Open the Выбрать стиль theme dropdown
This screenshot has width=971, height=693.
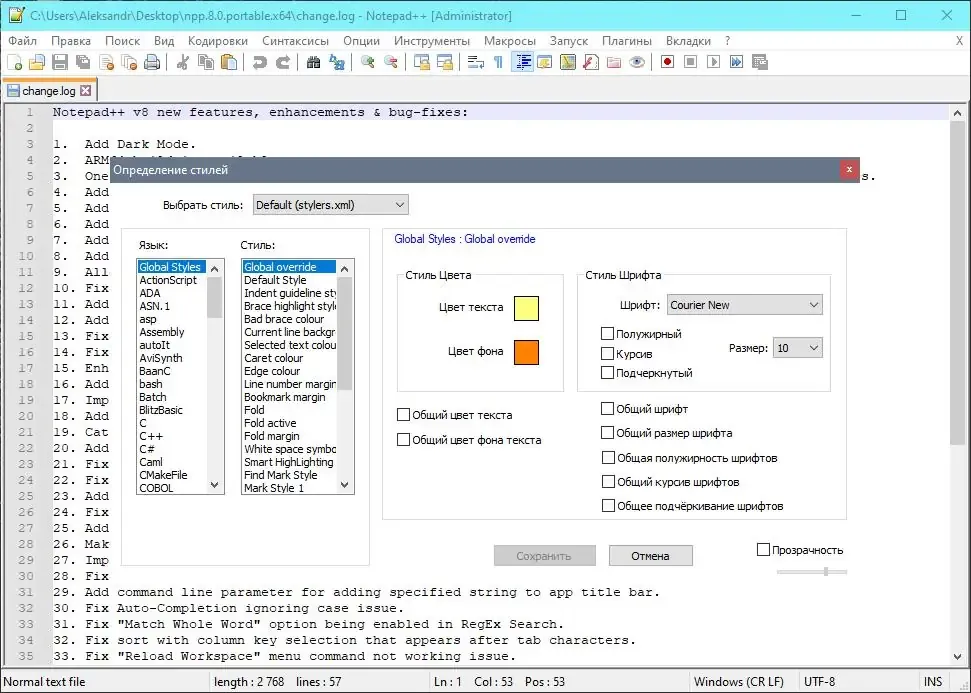pyautogui.click(x=331, y=205)
